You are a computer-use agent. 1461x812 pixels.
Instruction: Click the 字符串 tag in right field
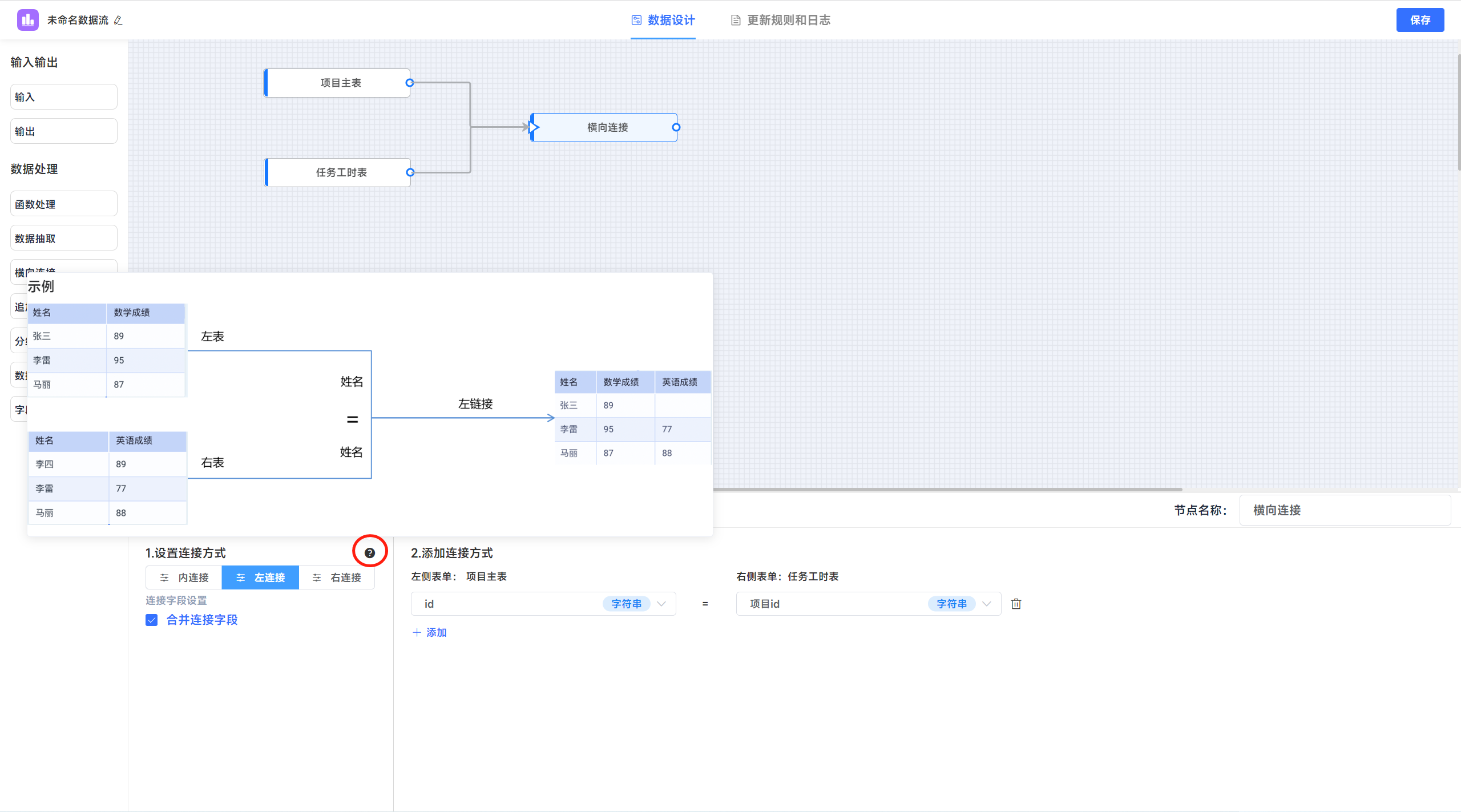(951, 604)
